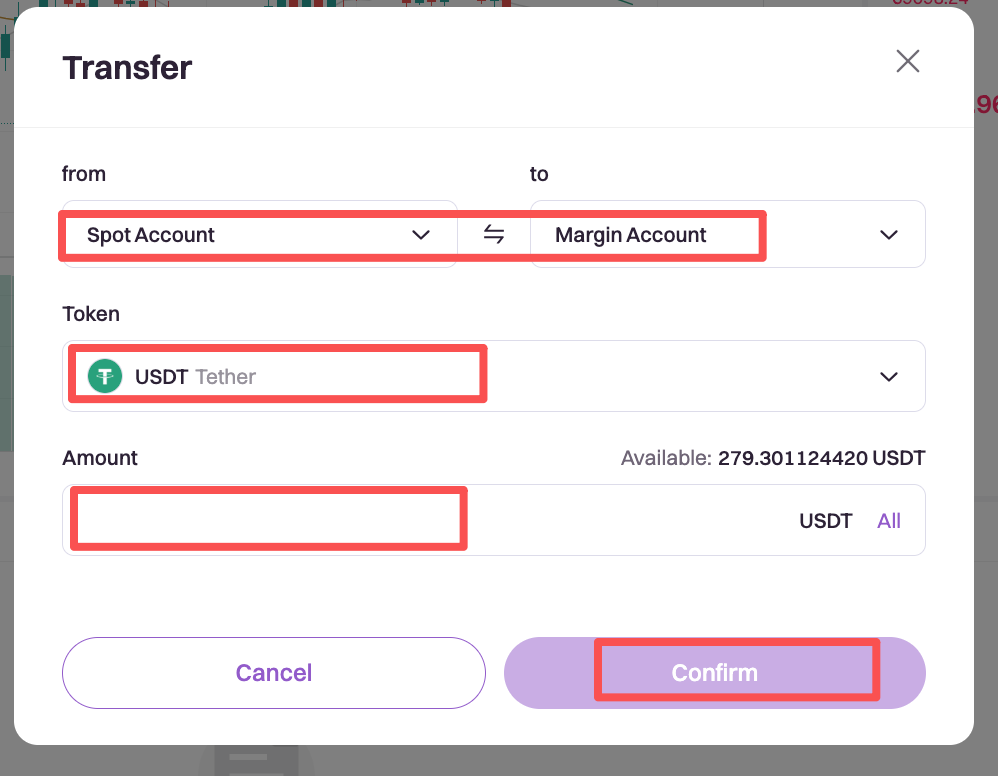Click the "from" label text
The height and width of the screenshot is (776, 998).
(84, 174)
